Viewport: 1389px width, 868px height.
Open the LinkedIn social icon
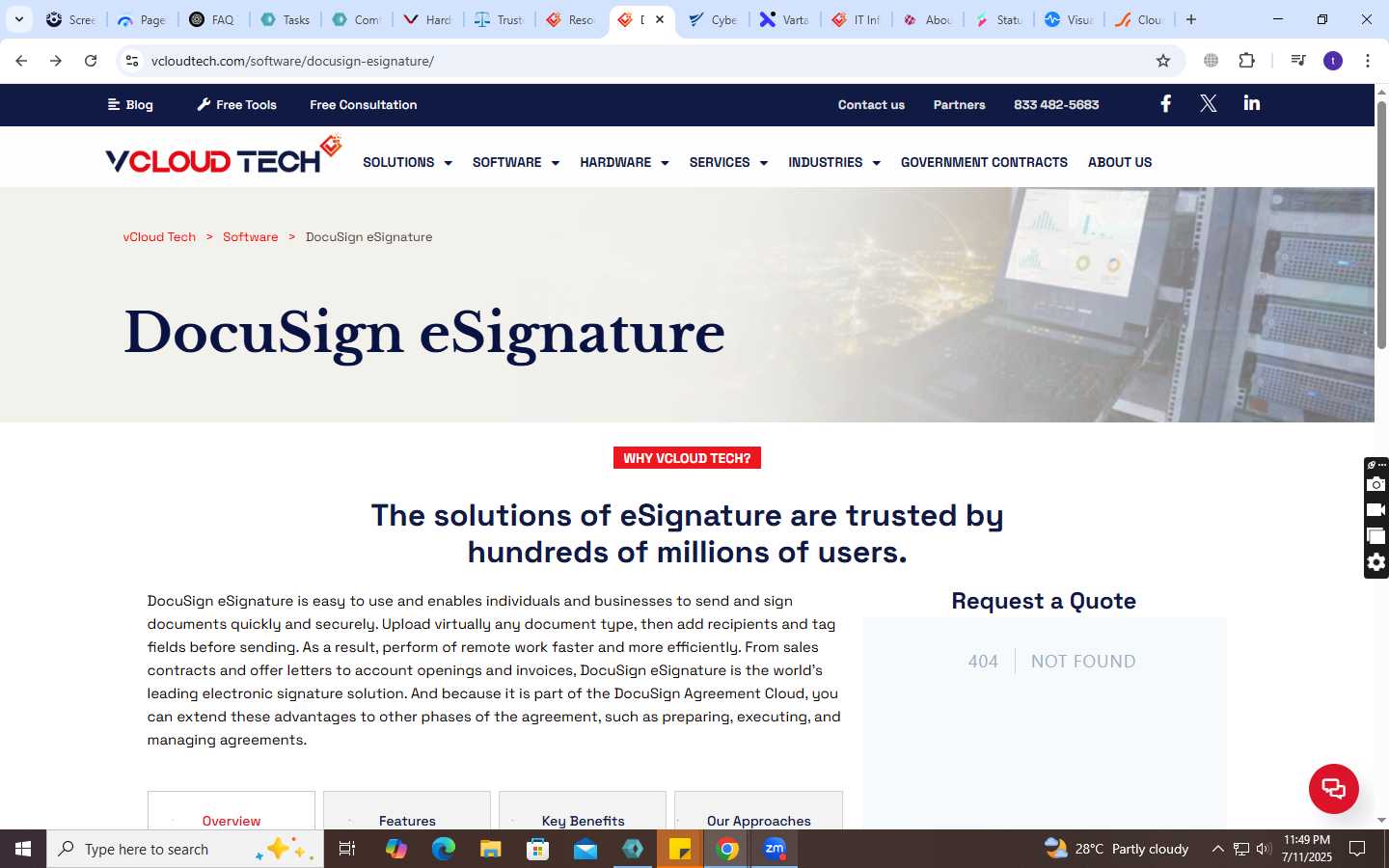coord(1251,103)
